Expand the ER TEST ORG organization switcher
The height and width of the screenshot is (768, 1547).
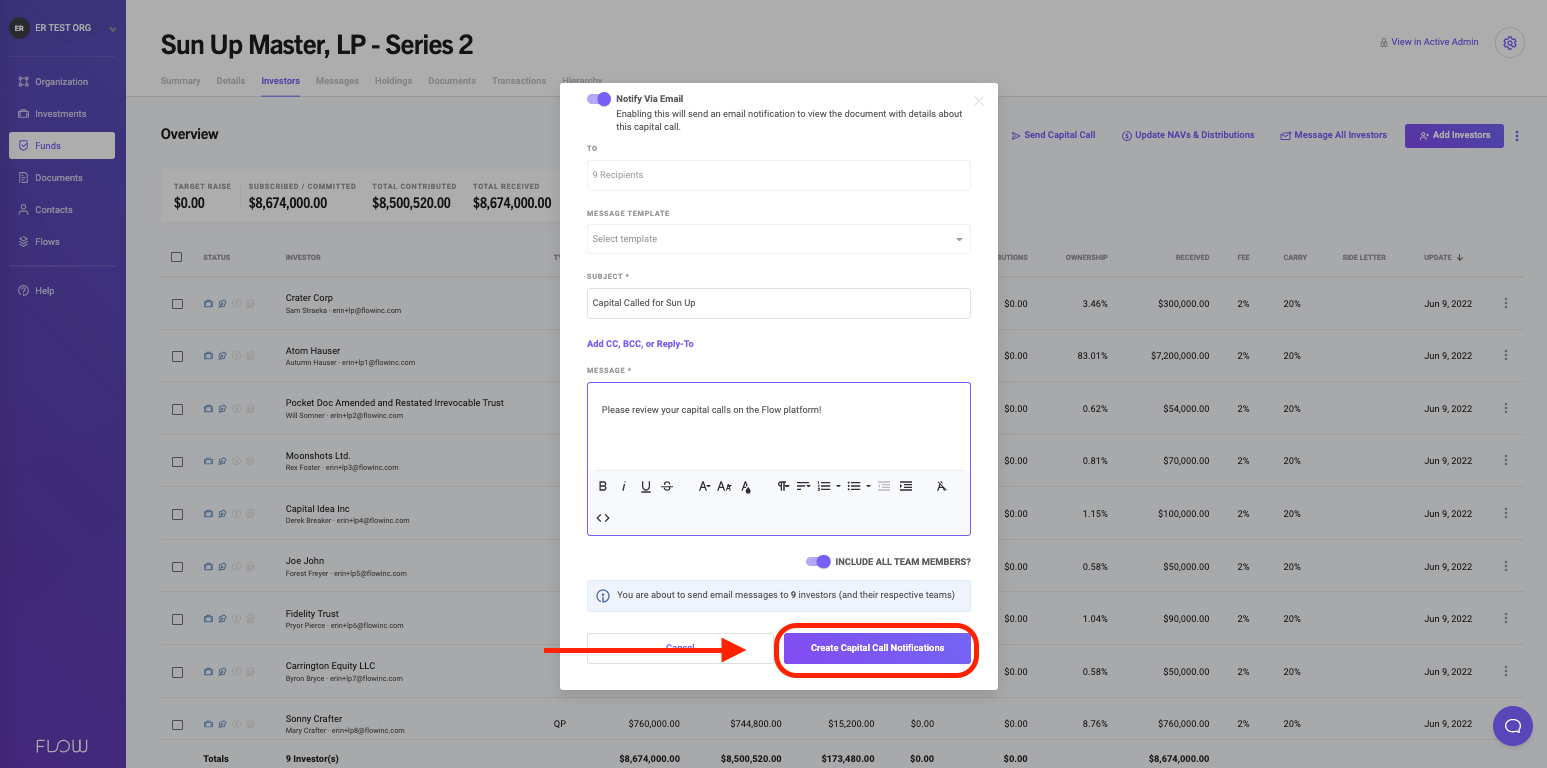63,27
